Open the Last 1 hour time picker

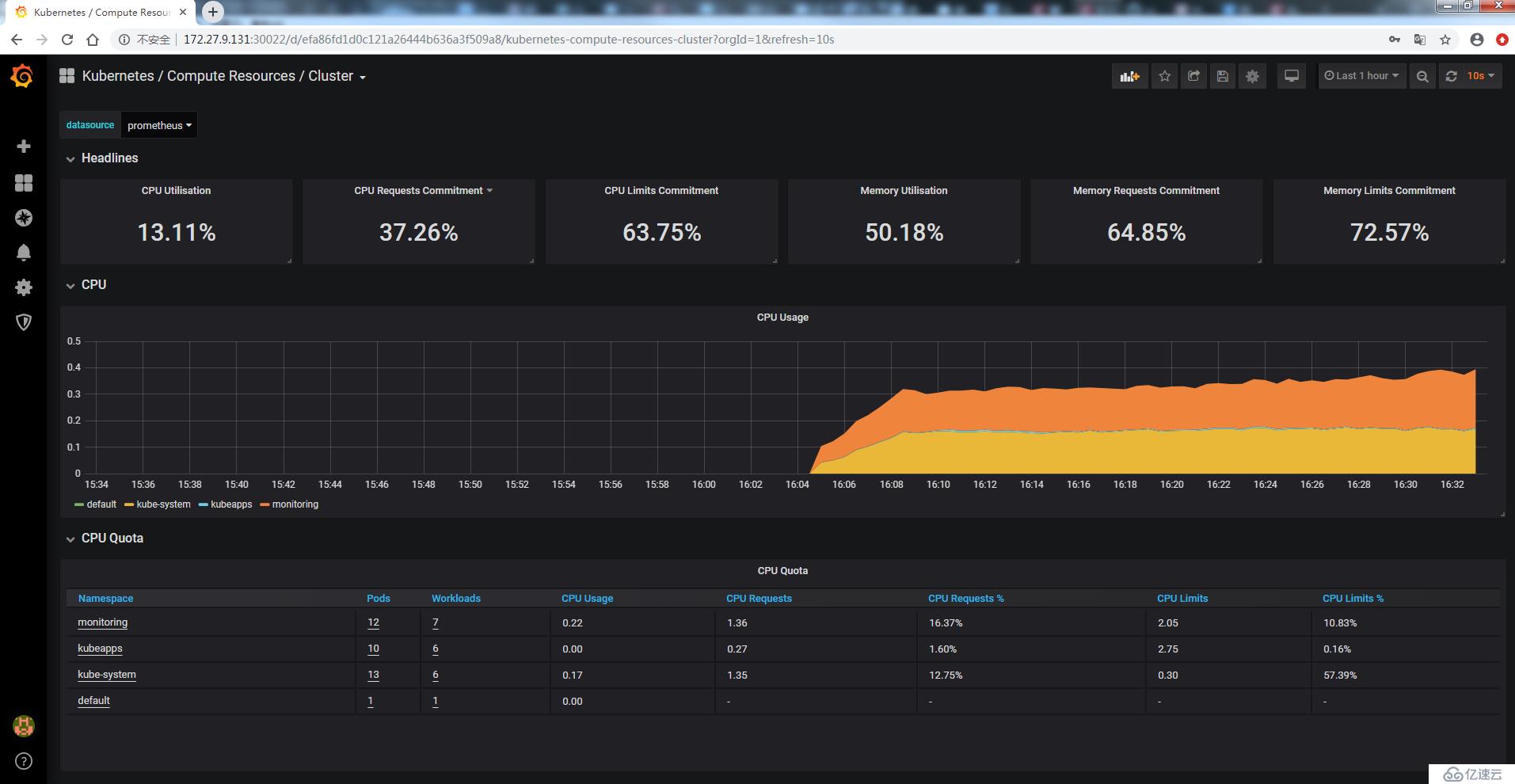click(1361, 76)
